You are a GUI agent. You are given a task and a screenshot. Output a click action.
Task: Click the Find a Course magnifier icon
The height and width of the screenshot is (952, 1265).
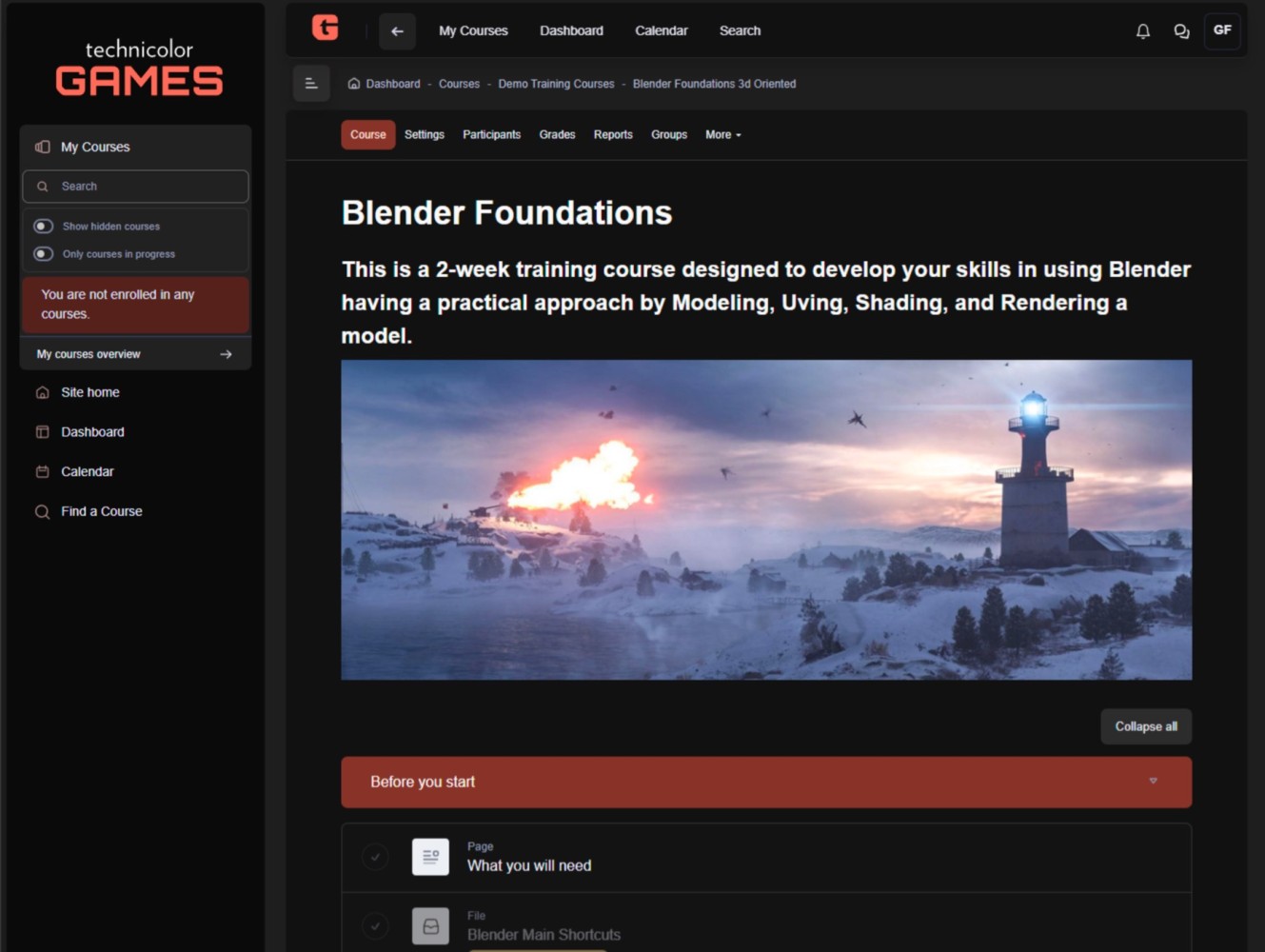[42, 512]
